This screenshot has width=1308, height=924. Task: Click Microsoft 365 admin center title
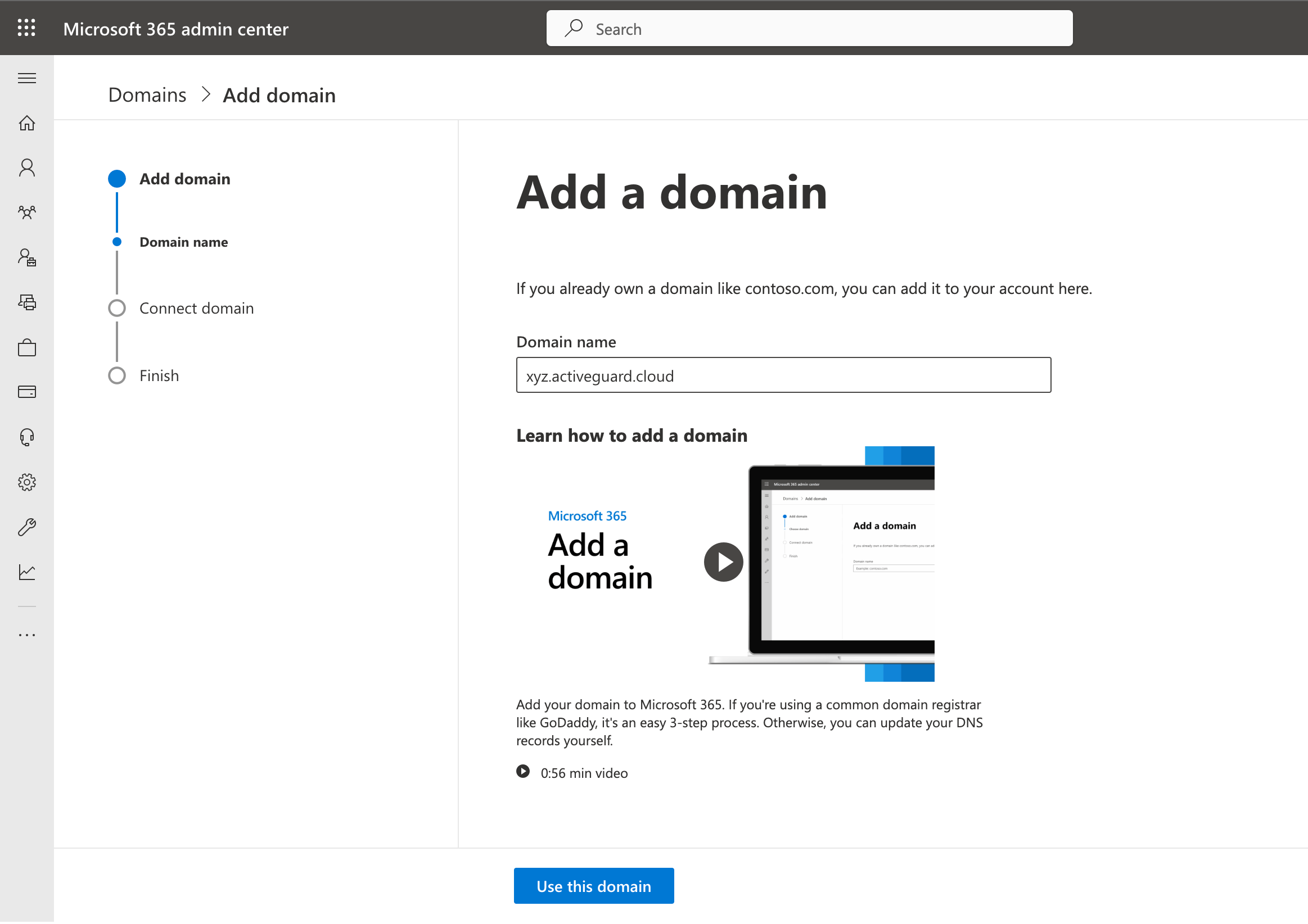click(175, 29)
